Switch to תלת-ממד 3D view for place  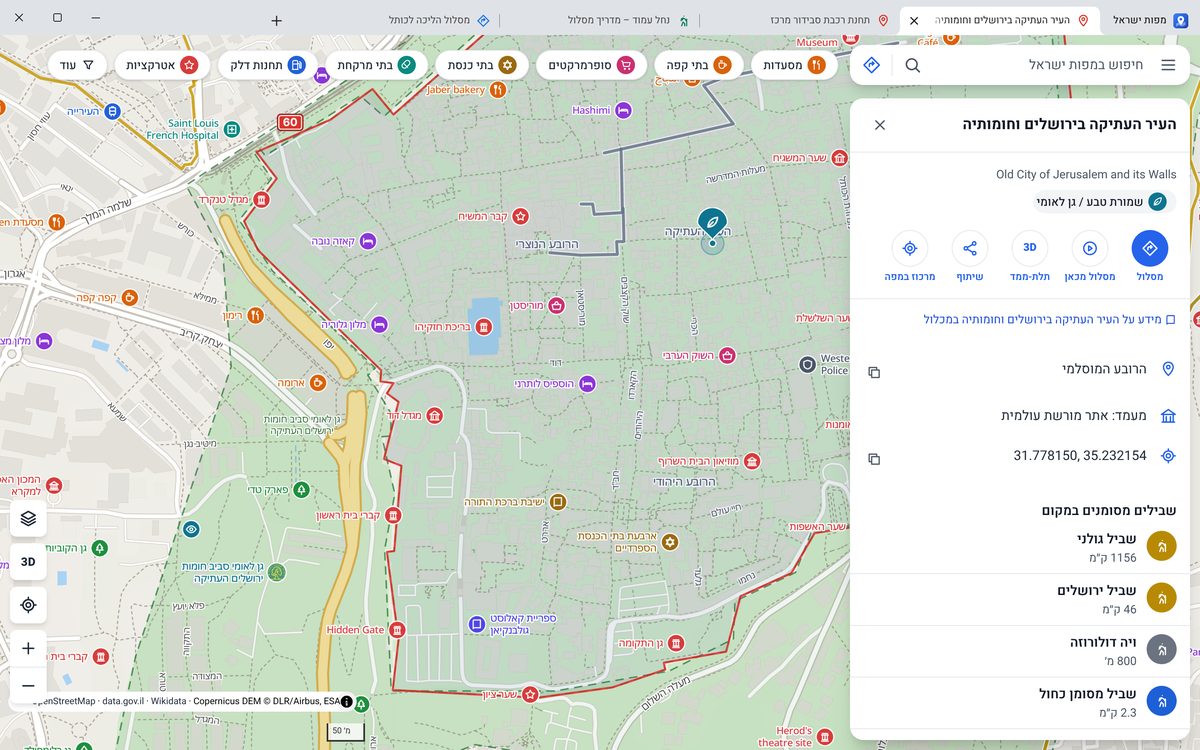tap(1030, 257)
